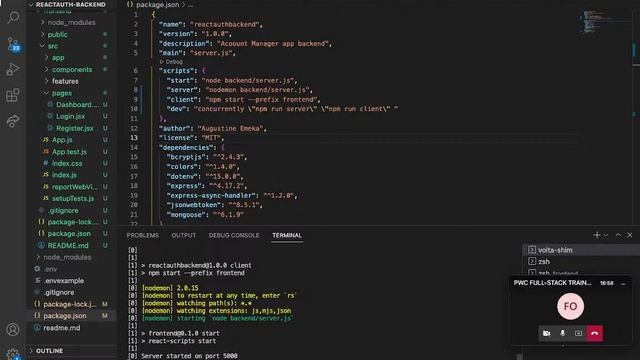Open App.js file
Image resolution: width=640 pixels, height=360 pixels.
[72, 140]
